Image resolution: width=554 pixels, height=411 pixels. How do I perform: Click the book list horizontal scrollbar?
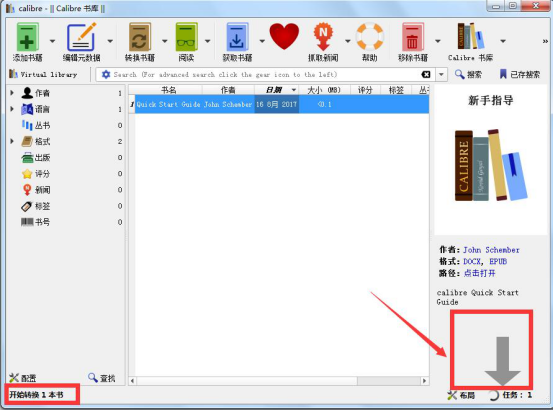tap(279, 381)
